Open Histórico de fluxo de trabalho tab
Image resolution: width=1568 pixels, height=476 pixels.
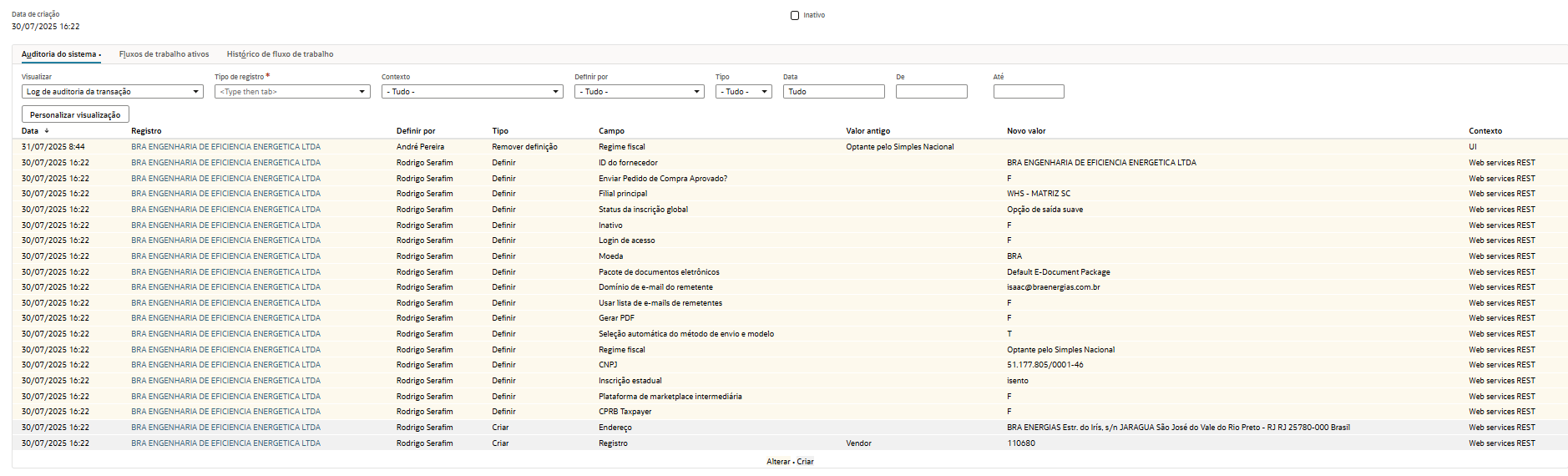pyautogui.click(x=280, y=54)
